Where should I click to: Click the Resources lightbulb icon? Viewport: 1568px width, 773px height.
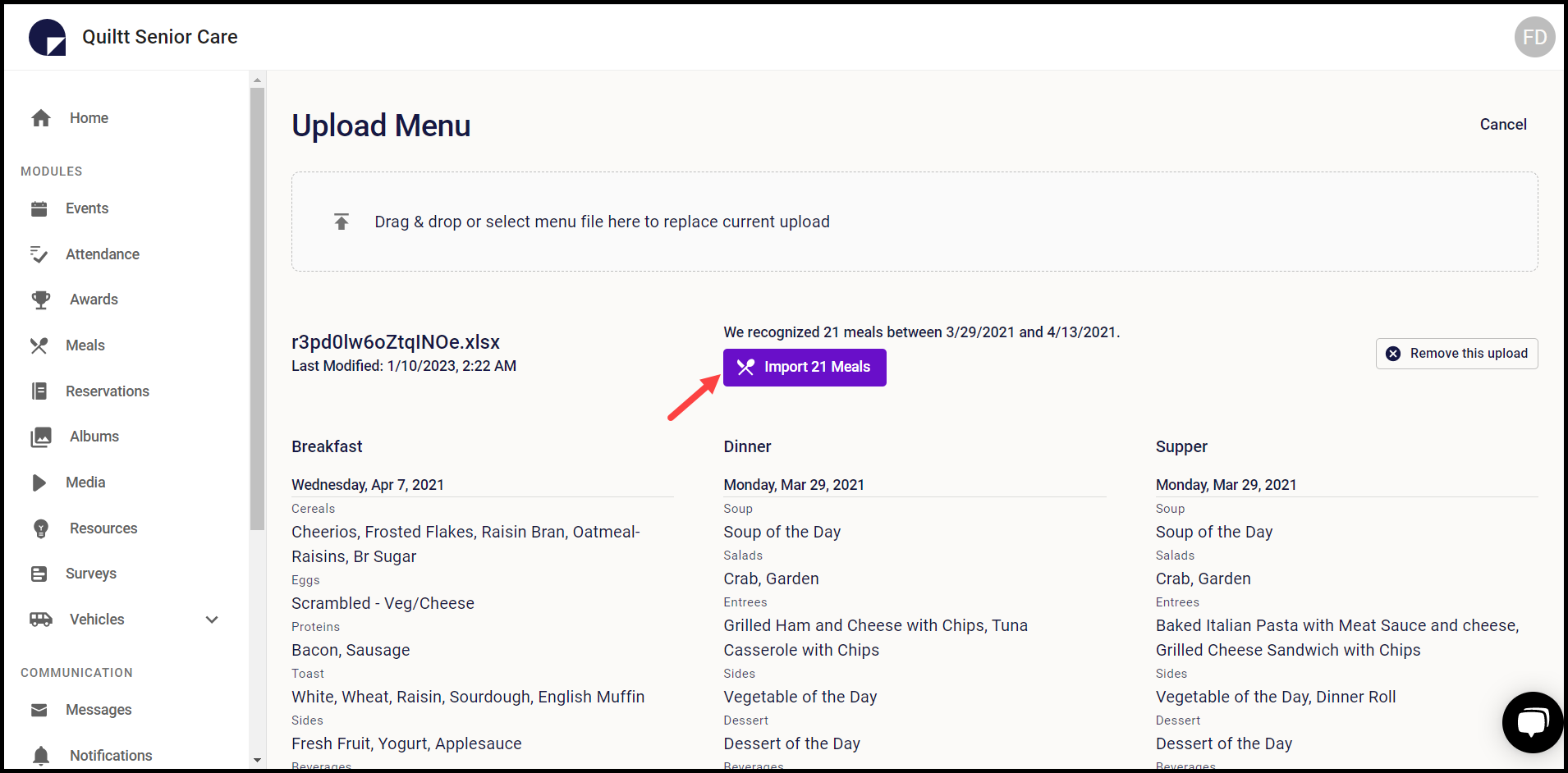tap(41, 528)
